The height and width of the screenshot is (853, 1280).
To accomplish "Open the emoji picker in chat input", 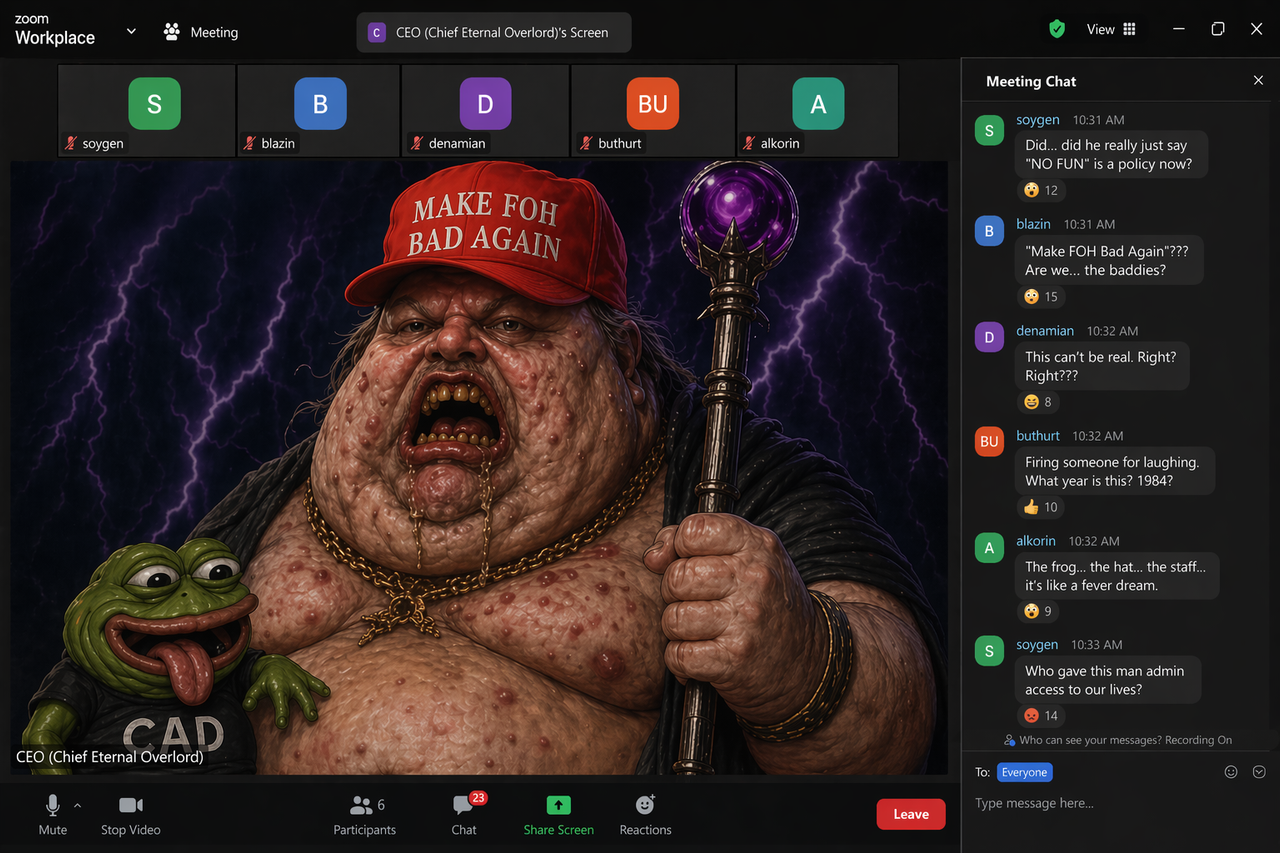I will 1231,772.
